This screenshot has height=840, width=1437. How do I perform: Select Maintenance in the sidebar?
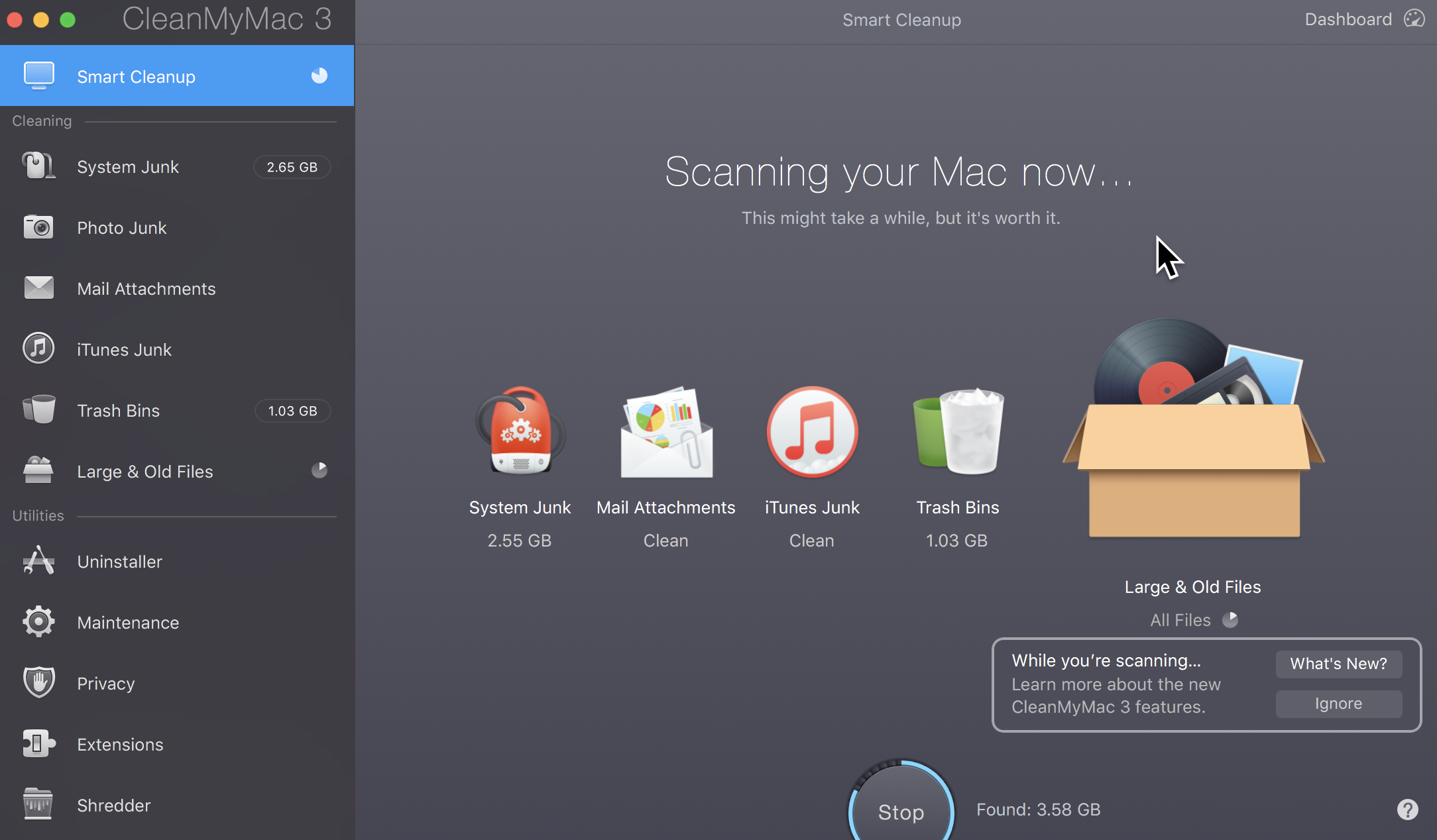coord(128,623)
